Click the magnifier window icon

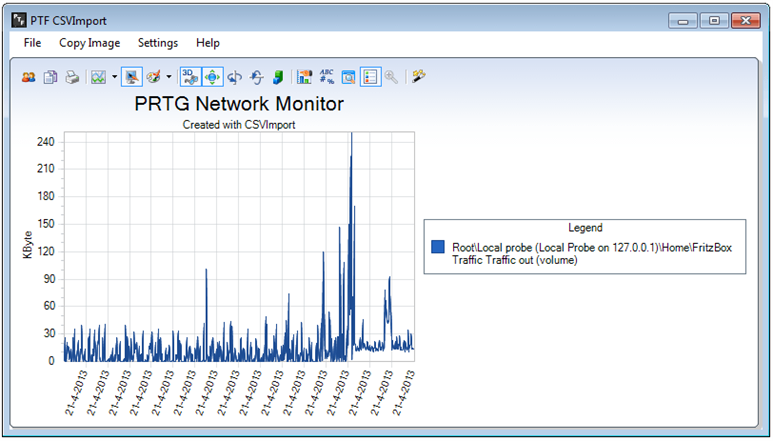tap(349, 77)
